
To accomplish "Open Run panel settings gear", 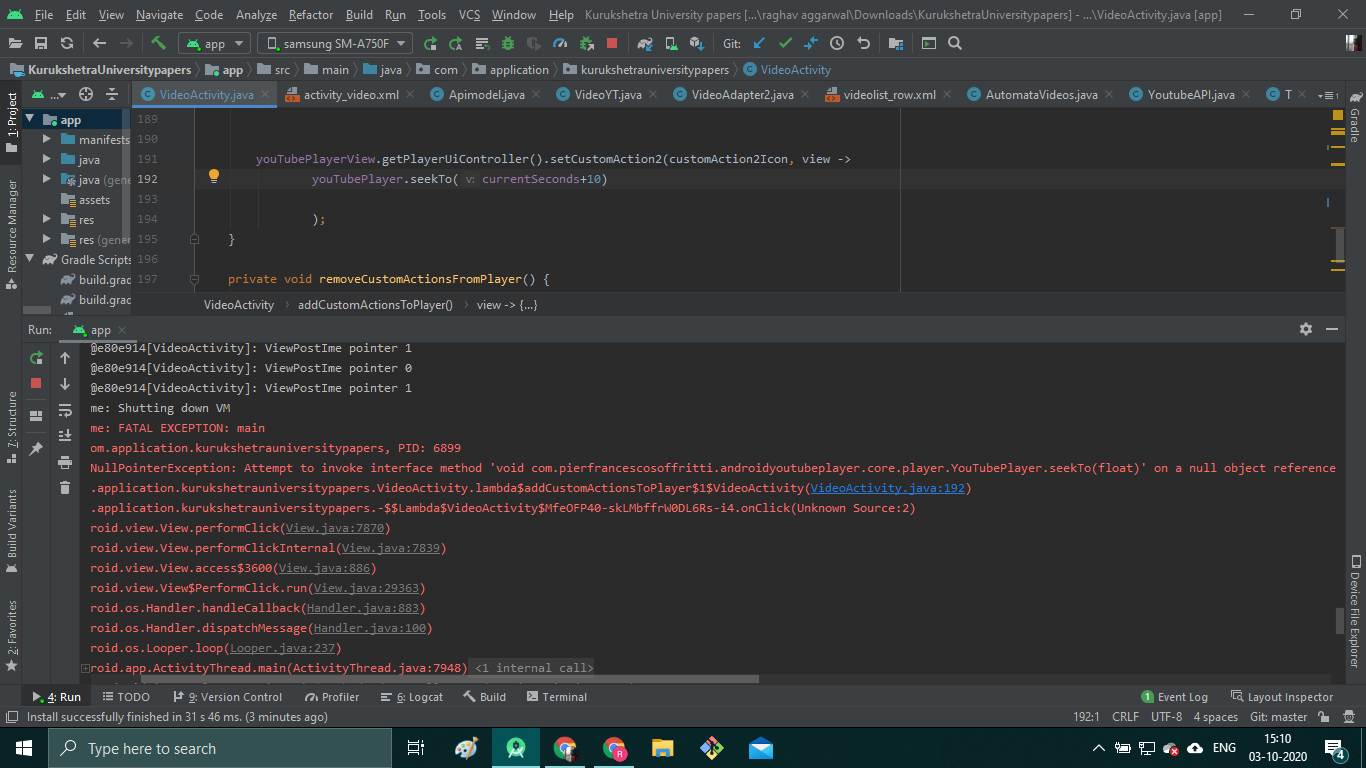I will (x=1305, y=329).
